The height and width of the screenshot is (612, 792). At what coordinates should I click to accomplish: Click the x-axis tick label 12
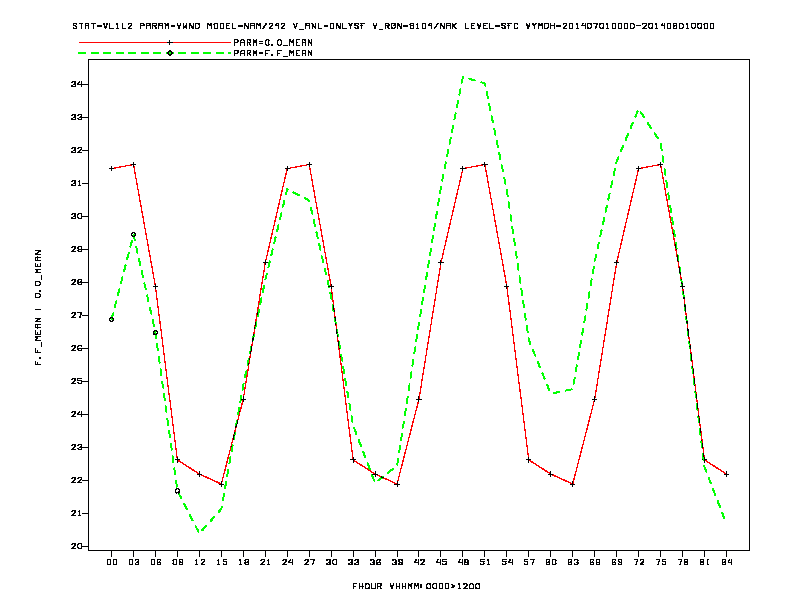tap(200, 562)
